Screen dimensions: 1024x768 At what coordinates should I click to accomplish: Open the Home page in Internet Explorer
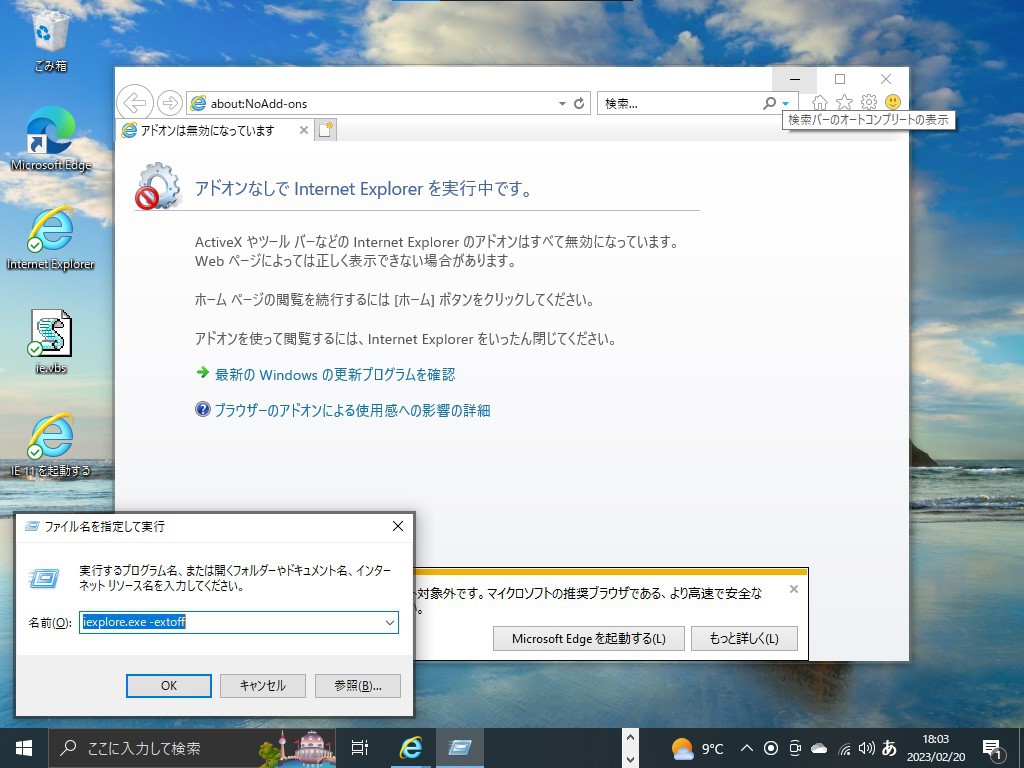coord(819,102)
